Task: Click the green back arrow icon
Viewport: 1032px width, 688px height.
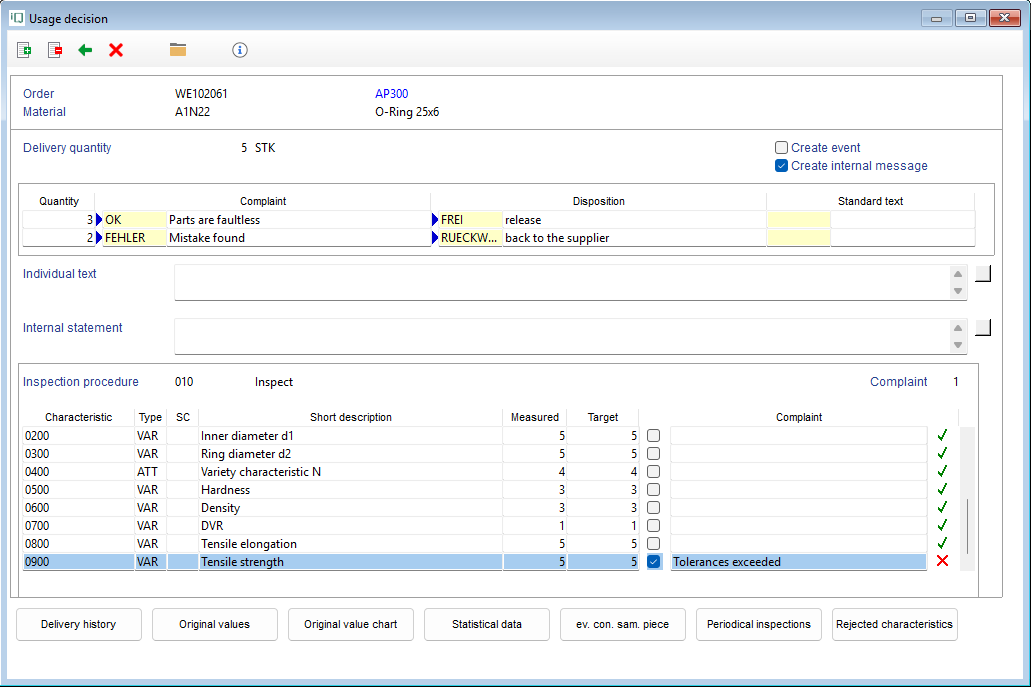Action: 85,50
